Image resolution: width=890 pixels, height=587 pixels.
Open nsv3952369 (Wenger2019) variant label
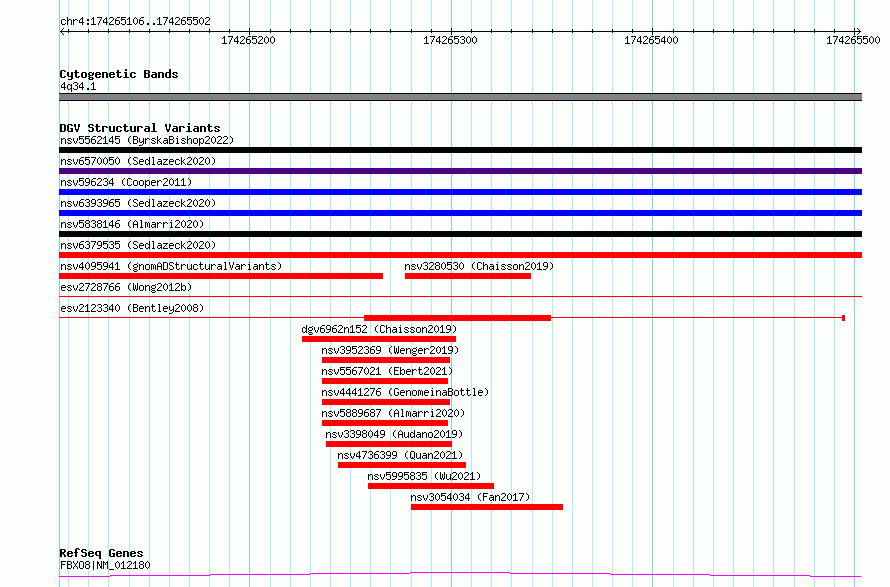(390, 350)
